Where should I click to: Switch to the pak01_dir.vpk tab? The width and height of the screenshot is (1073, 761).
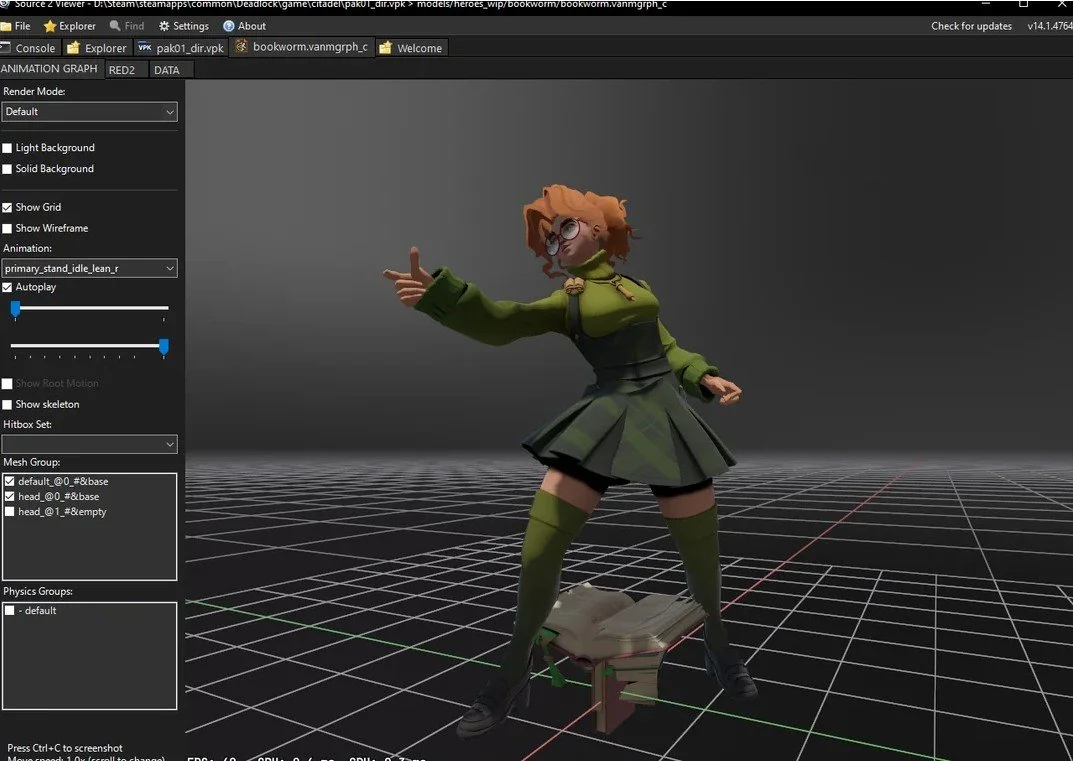click(x=181, y=48)
